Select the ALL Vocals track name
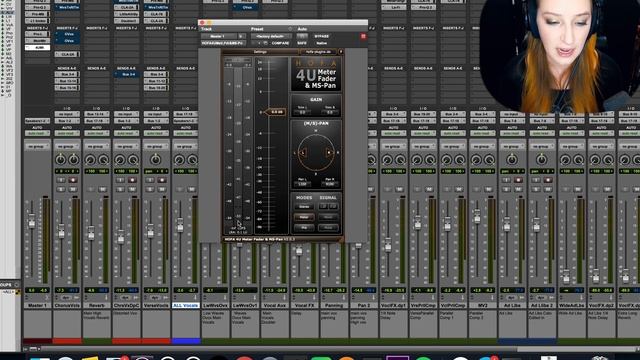The width and height of the screenshot is (640, 360). [186, 305]
